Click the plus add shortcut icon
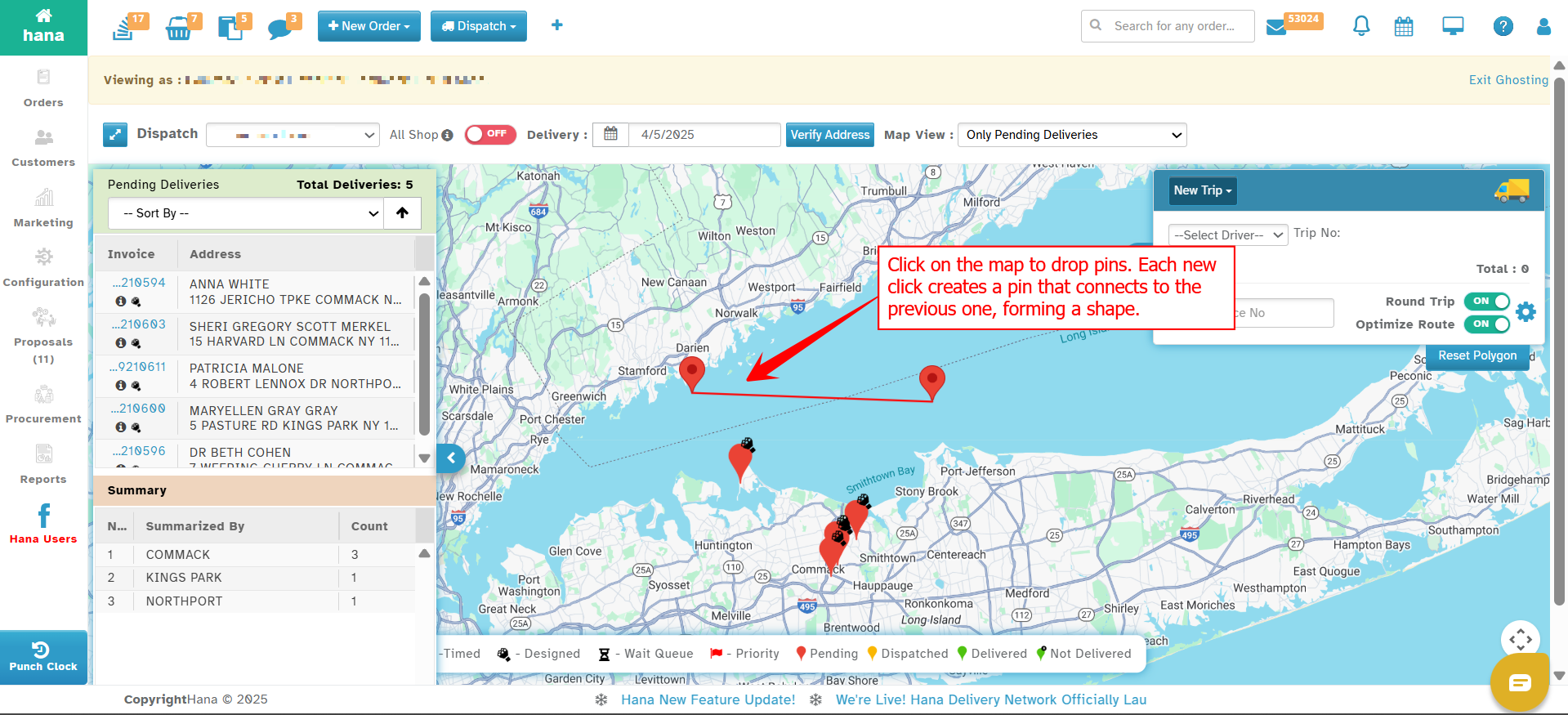 557,25
